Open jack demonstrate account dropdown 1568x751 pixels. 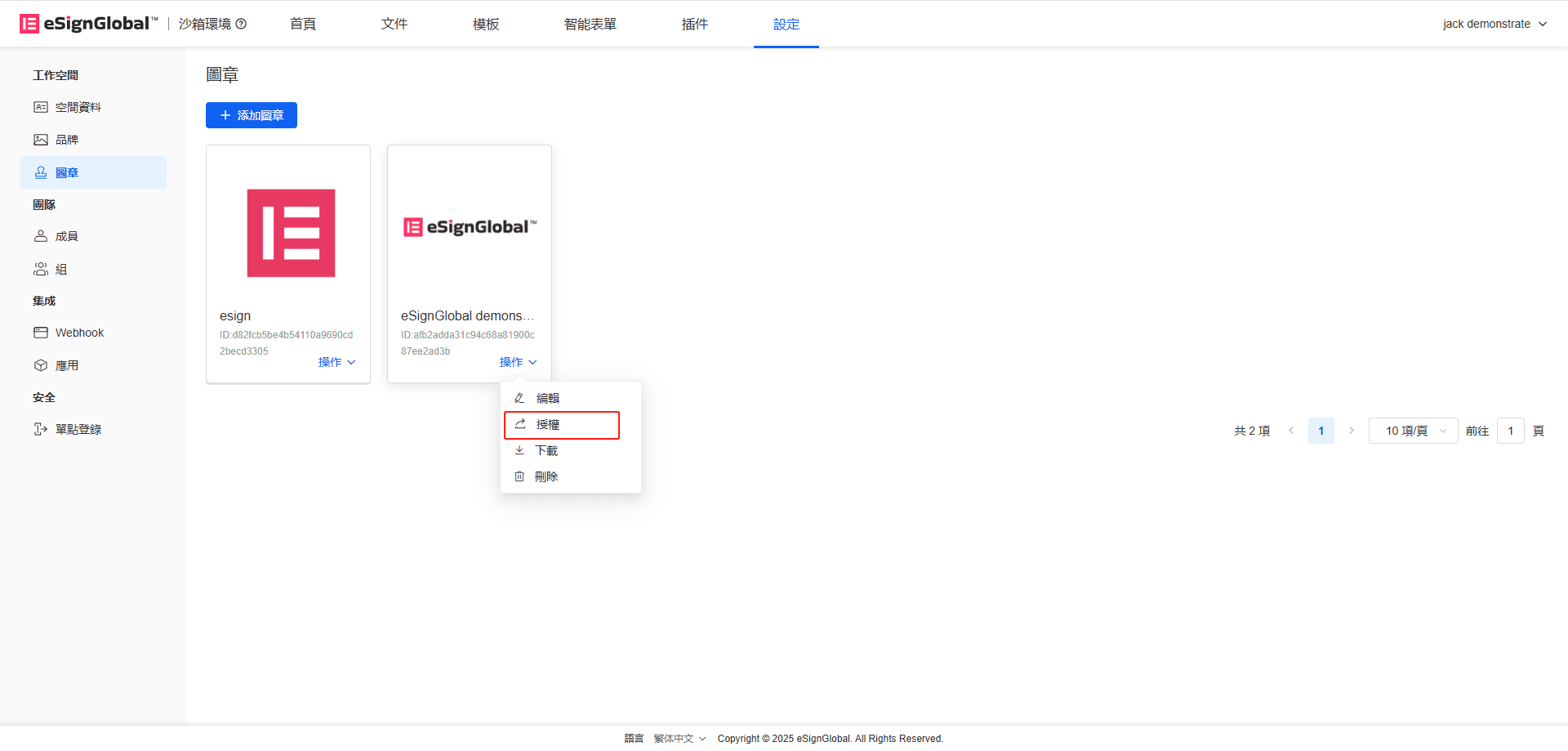click(1494, 24)
